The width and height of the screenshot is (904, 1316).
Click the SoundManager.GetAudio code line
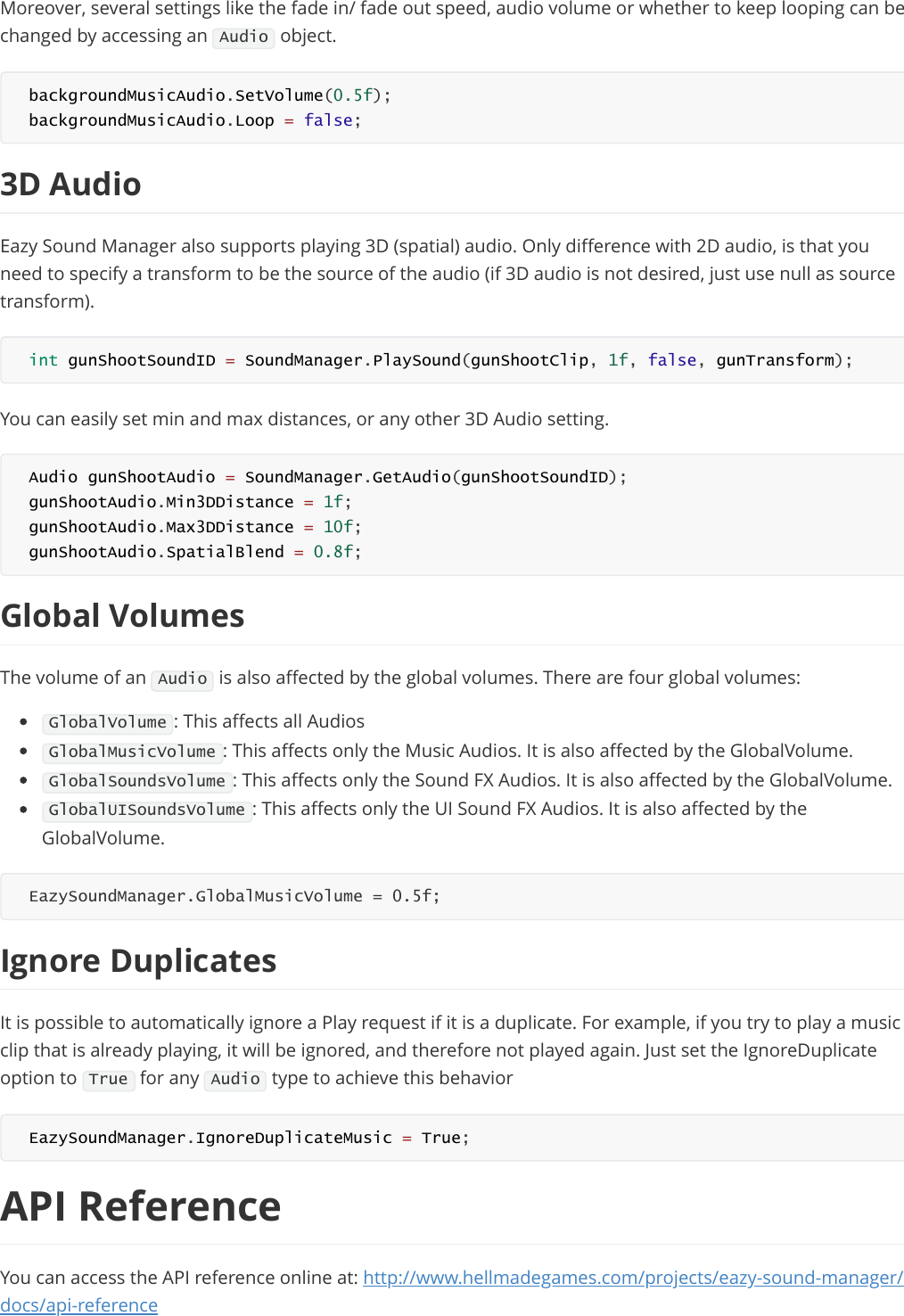327,477
